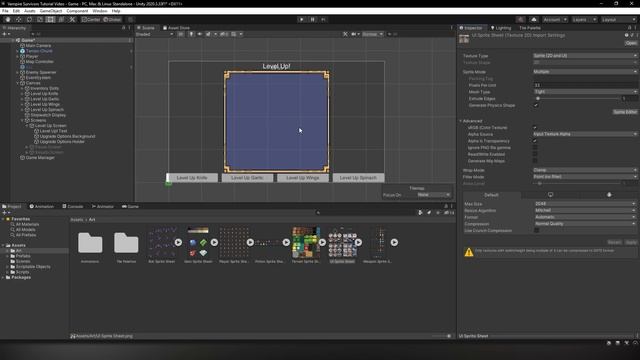640x360 pixels.
Task: Open Wrap Mode dropdown
Action: [x=585, y=170]
